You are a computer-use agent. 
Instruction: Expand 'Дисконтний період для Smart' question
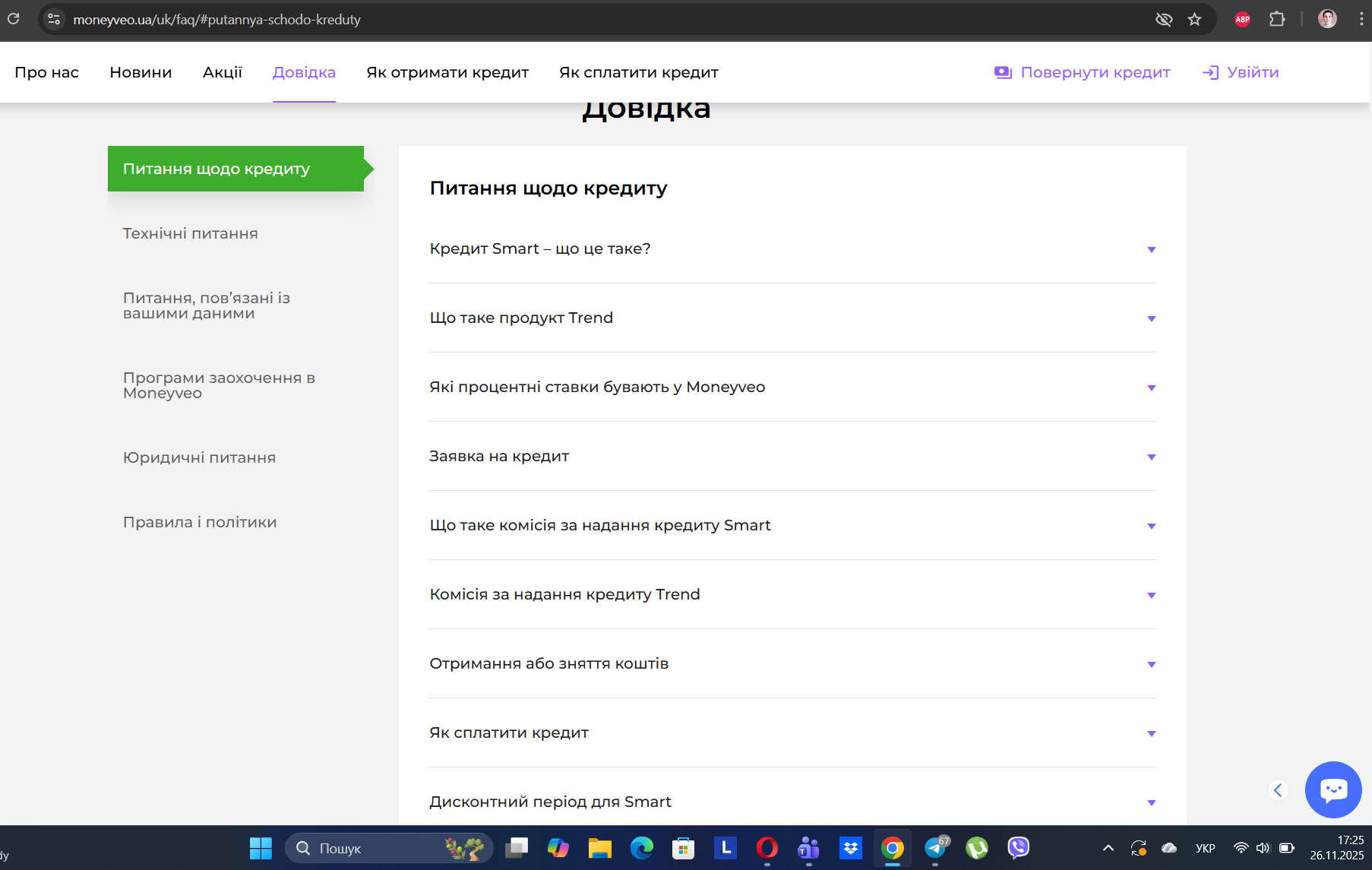[793, 802]
